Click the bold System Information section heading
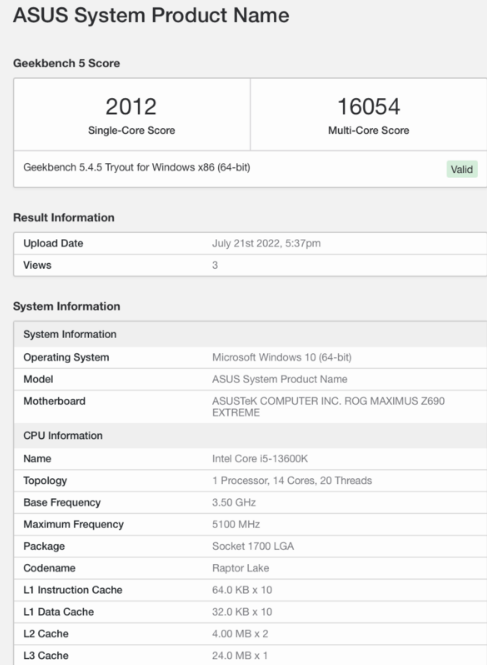This screenshot has height=665, width=487. click(x=67, y=306)
